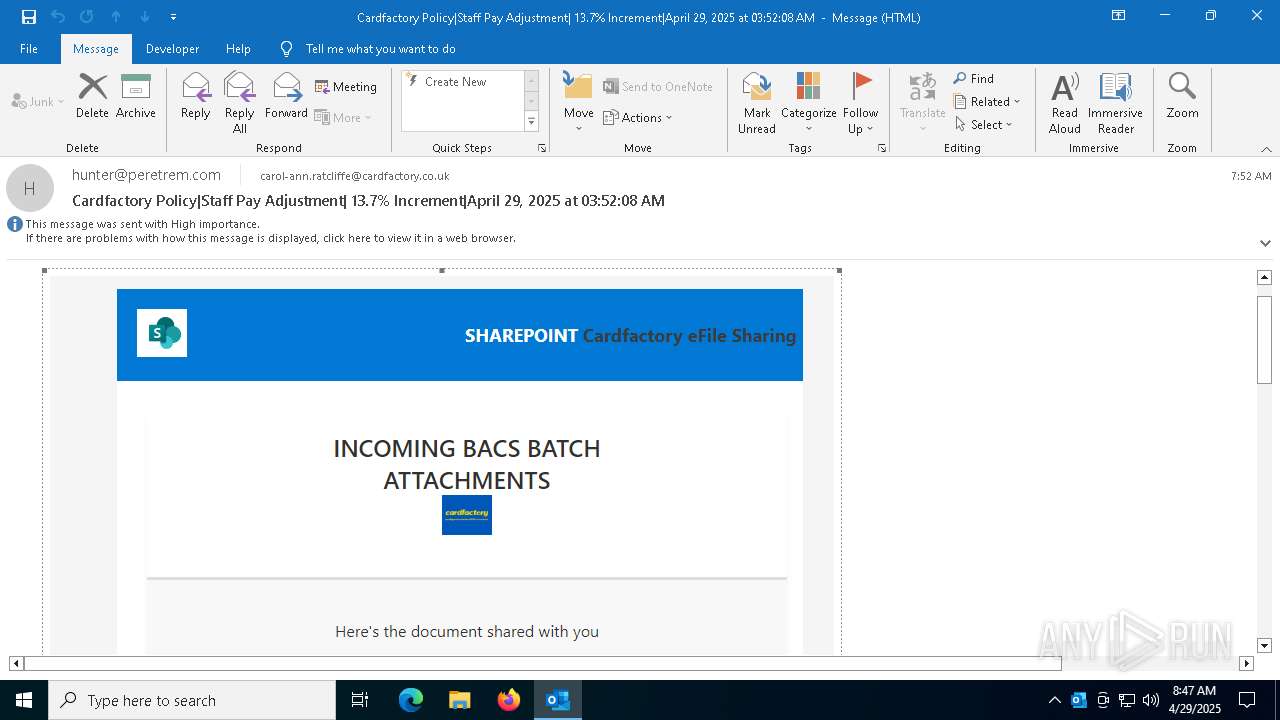
Task: Open the Move folder dropdown
Action: click(578, 103)
